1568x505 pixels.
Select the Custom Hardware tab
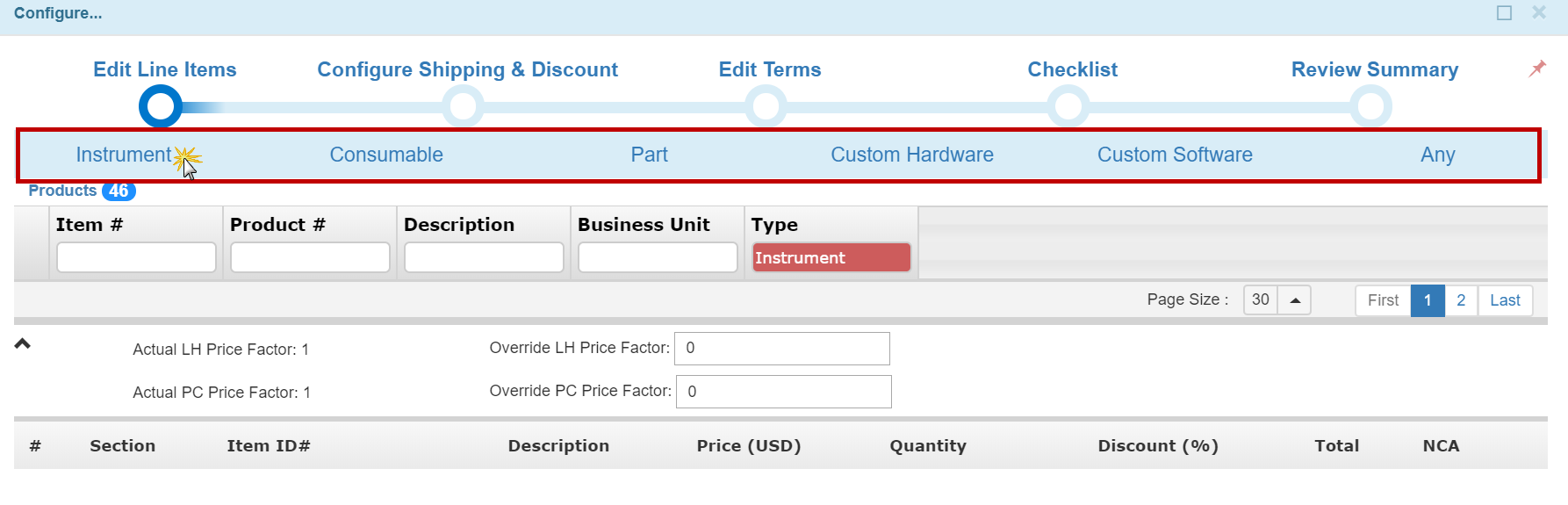[911, 155]
